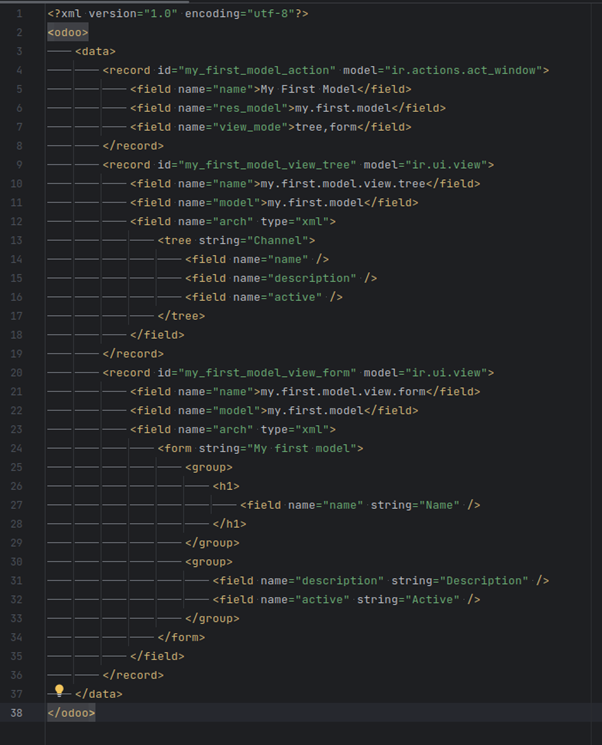Click my_first_model_view_tree record id
Viewport: 602px width, 745px height.
268,165
